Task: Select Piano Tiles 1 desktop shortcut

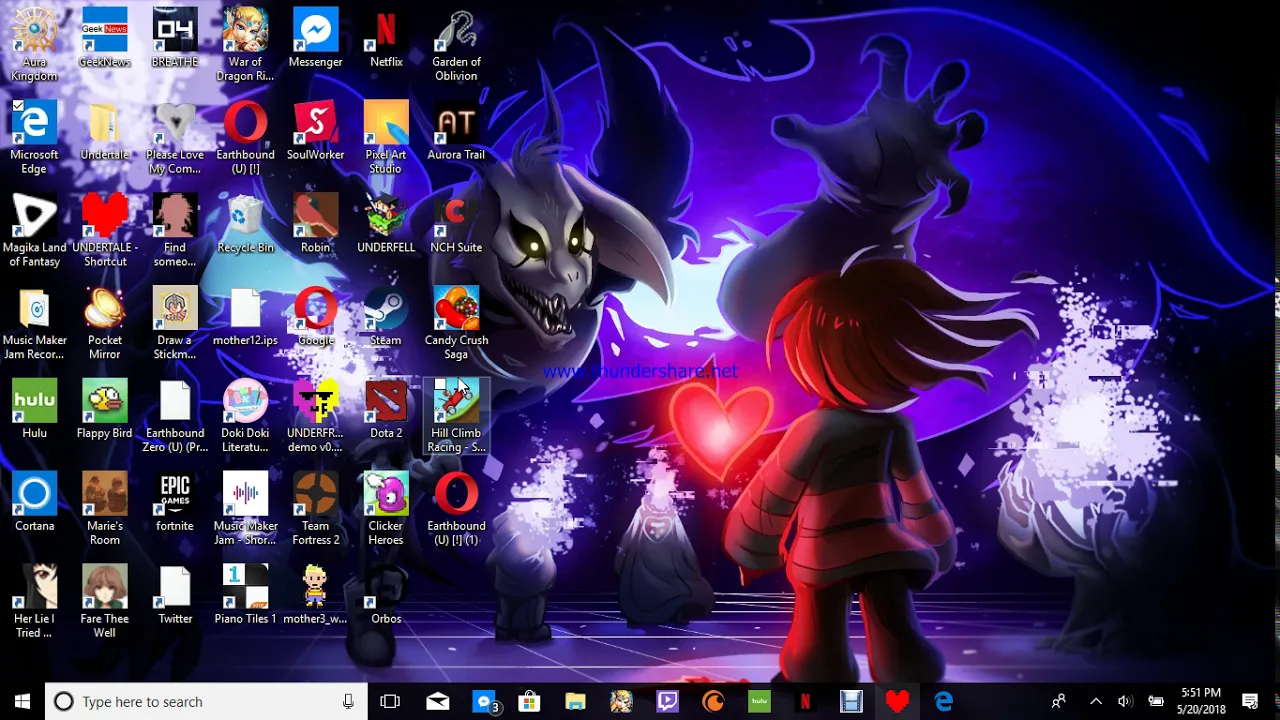Action: [x=245, y=596]
